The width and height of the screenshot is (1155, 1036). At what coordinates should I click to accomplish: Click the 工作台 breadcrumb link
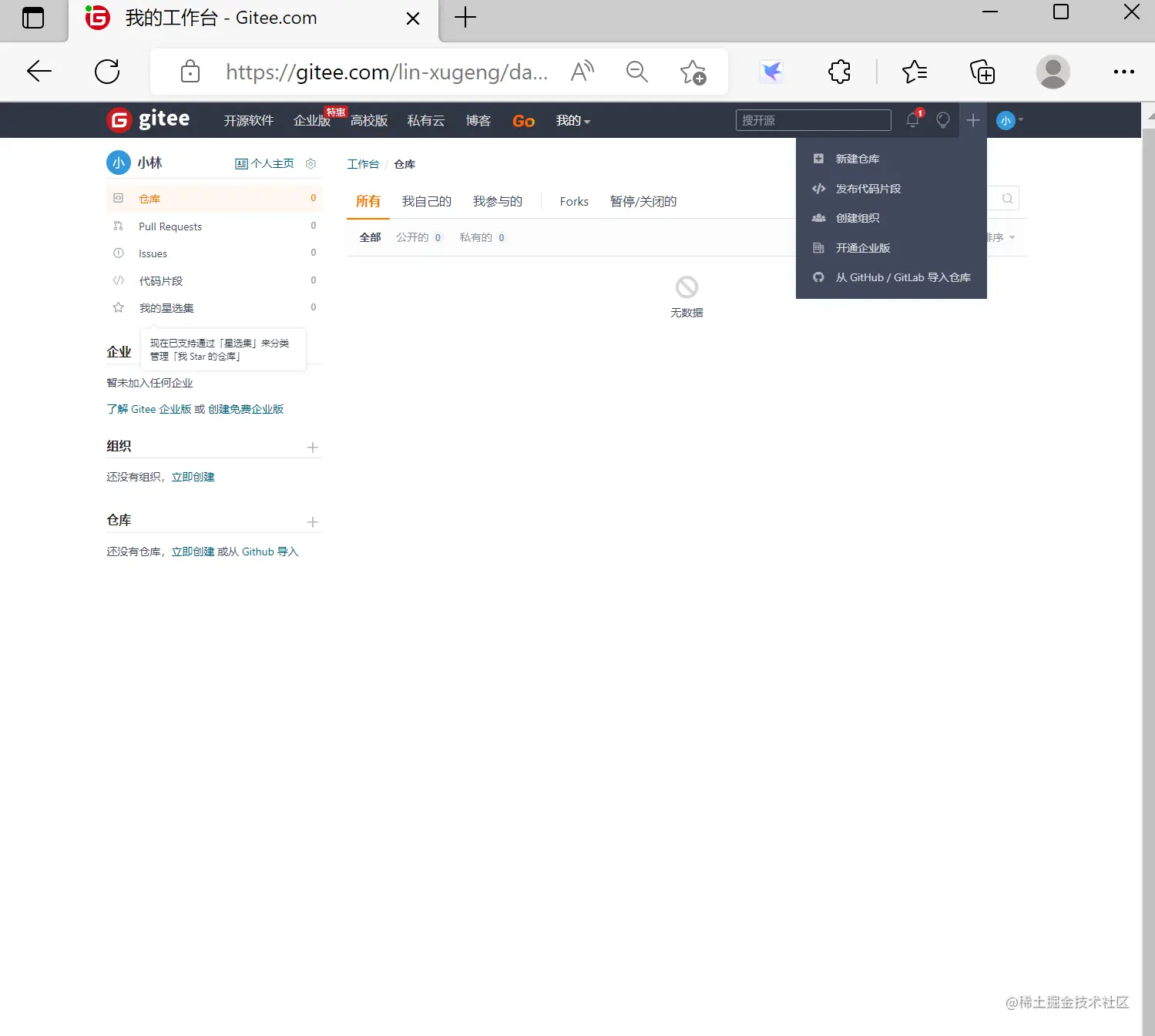pos(363,164)
